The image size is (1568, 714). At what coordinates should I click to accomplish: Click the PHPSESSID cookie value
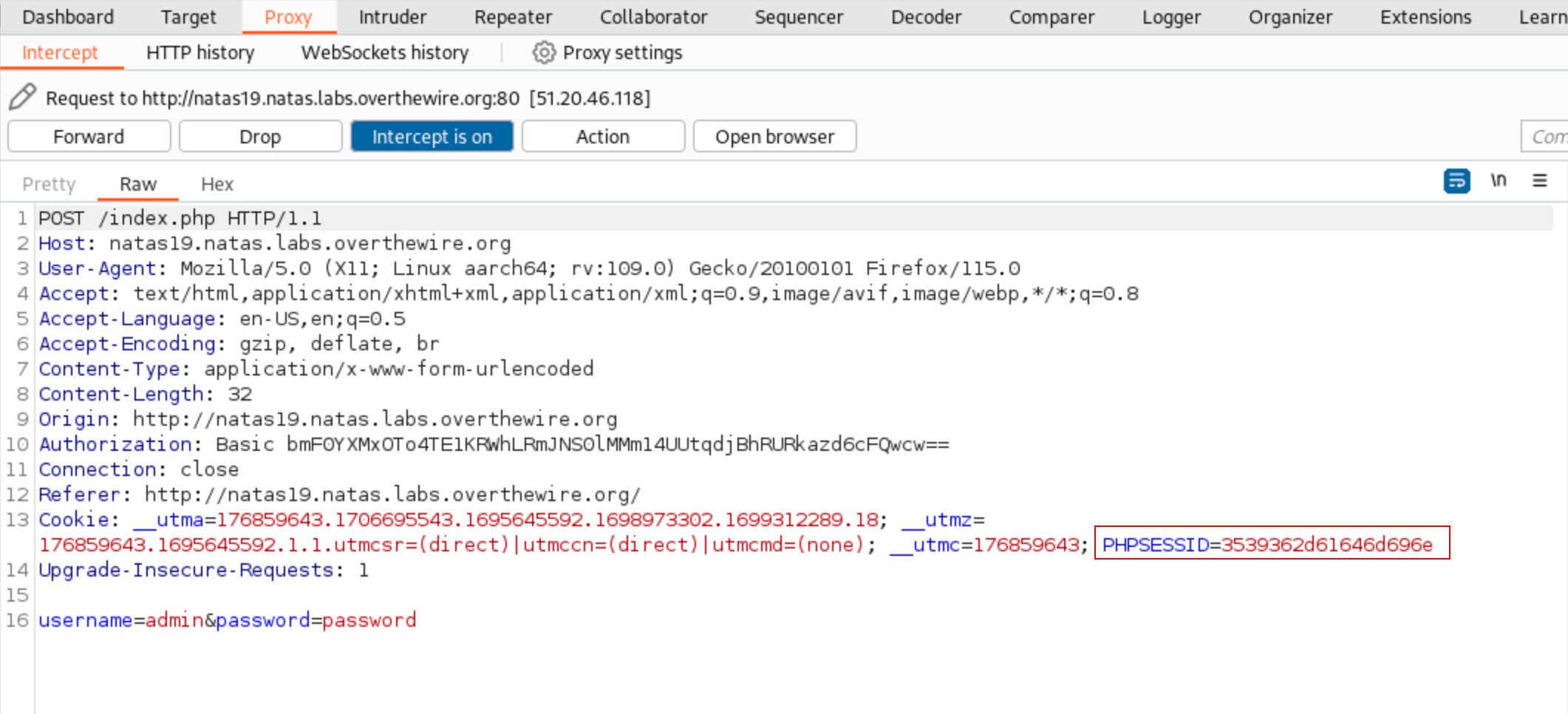(1326, 545)
